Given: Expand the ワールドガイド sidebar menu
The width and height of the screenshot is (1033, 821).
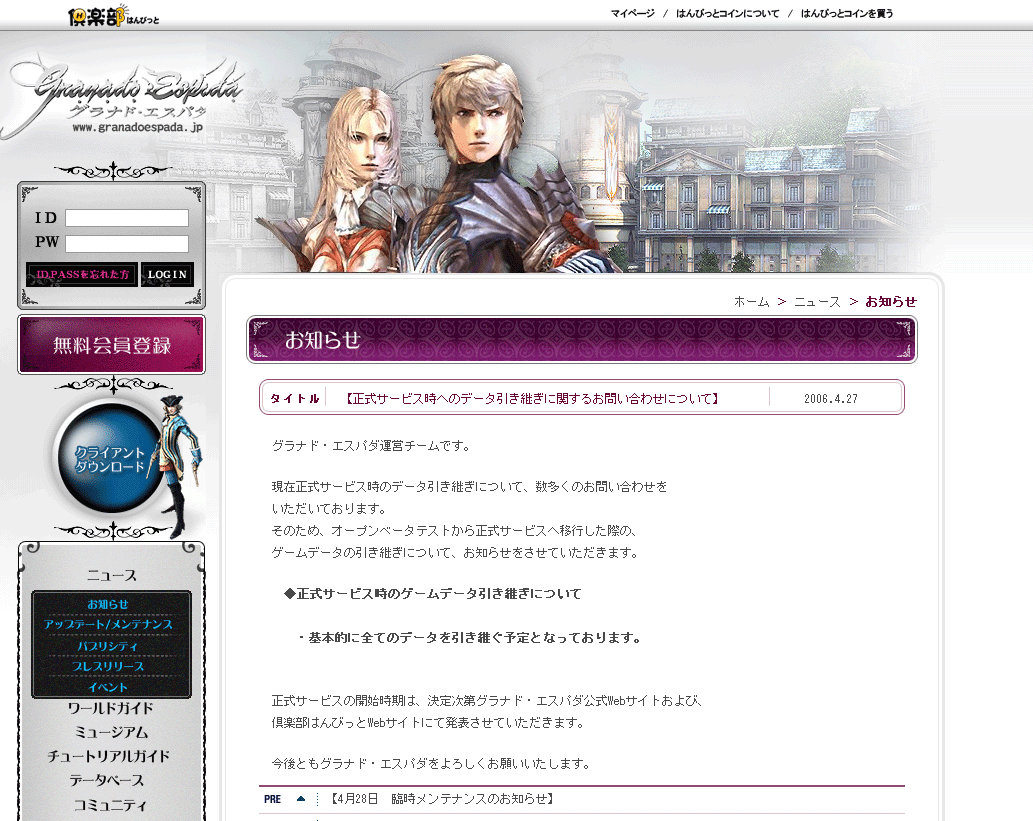Looking at the screenshot, I should tap(110, 709).
